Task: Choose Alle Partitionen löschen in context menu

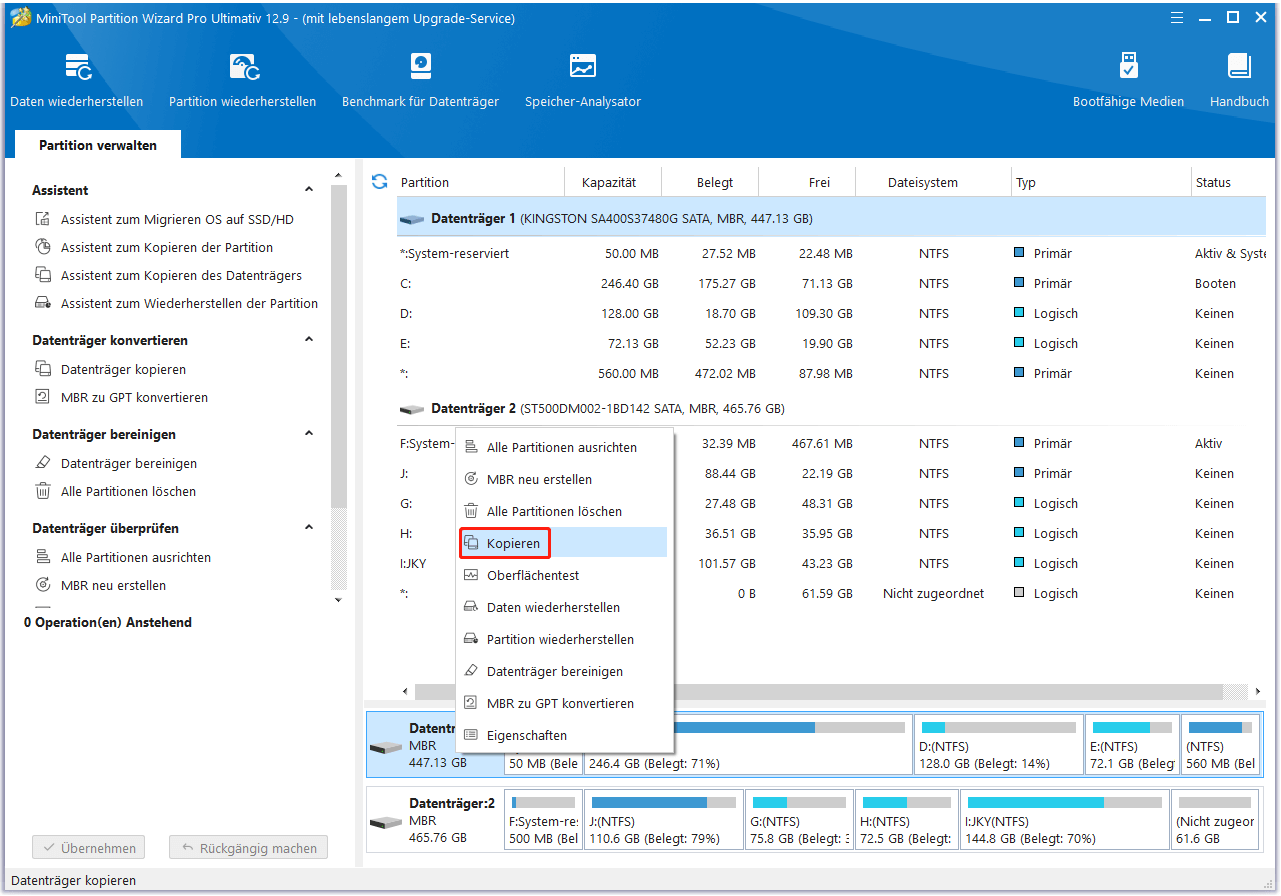Action: (x=563, y=511)
